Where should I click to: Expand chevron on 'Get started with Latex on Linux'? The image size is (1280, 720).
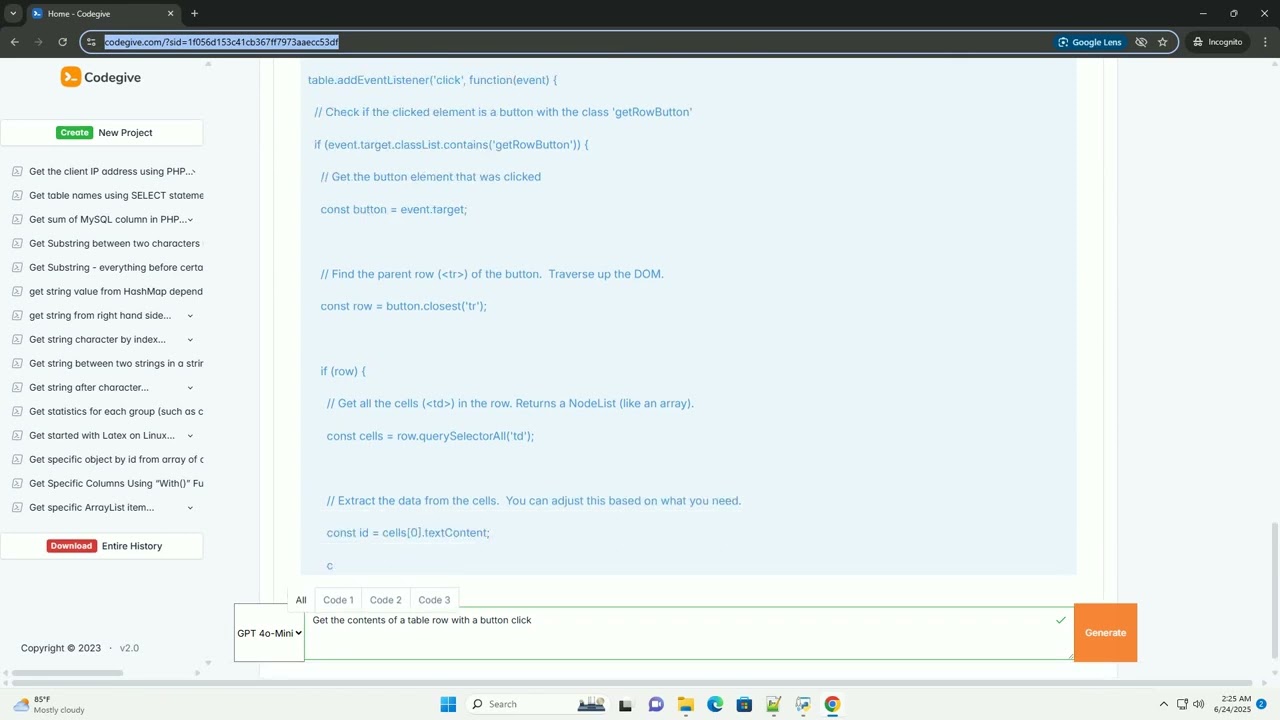pos(190,436)
